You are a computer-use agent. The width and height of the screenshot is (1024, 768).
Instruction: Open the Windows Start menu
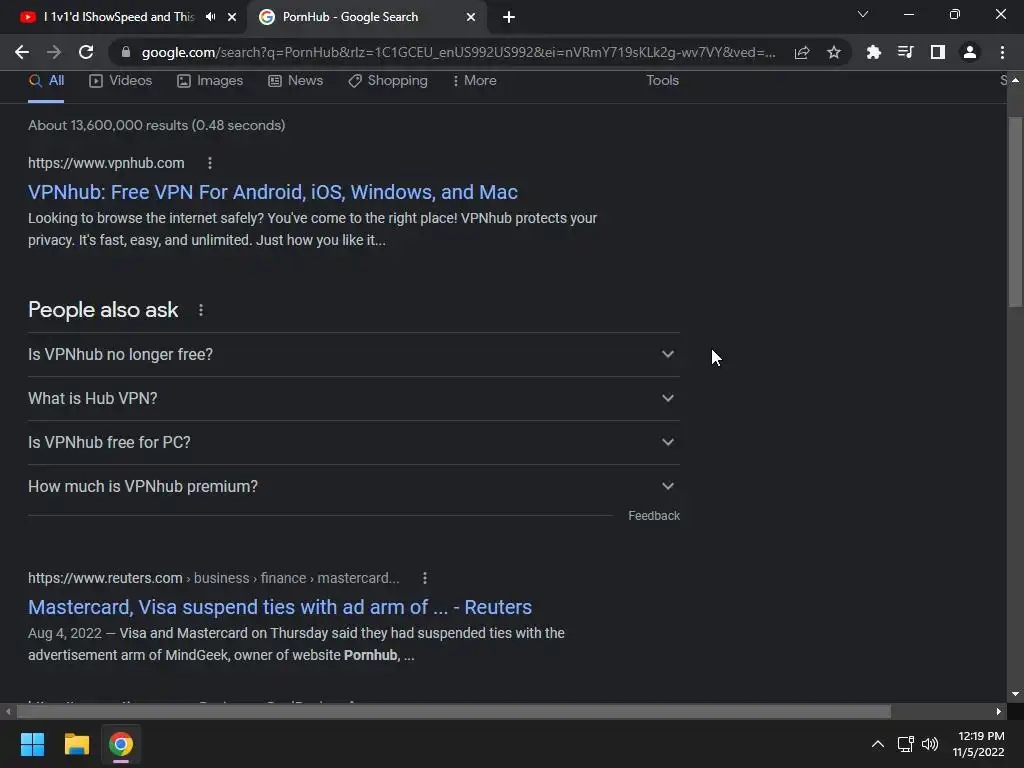(32, 744)
